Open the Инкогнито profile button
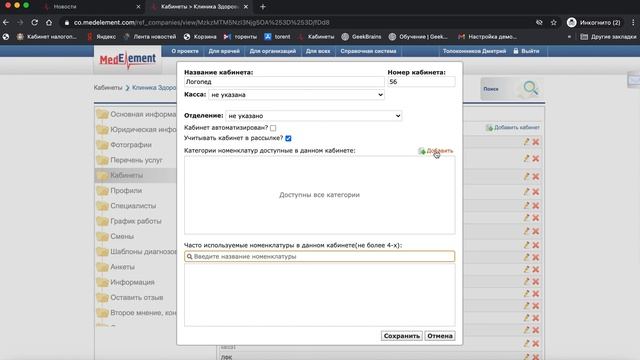This screenshot has height=360, width=640. (x=594, y=22)
